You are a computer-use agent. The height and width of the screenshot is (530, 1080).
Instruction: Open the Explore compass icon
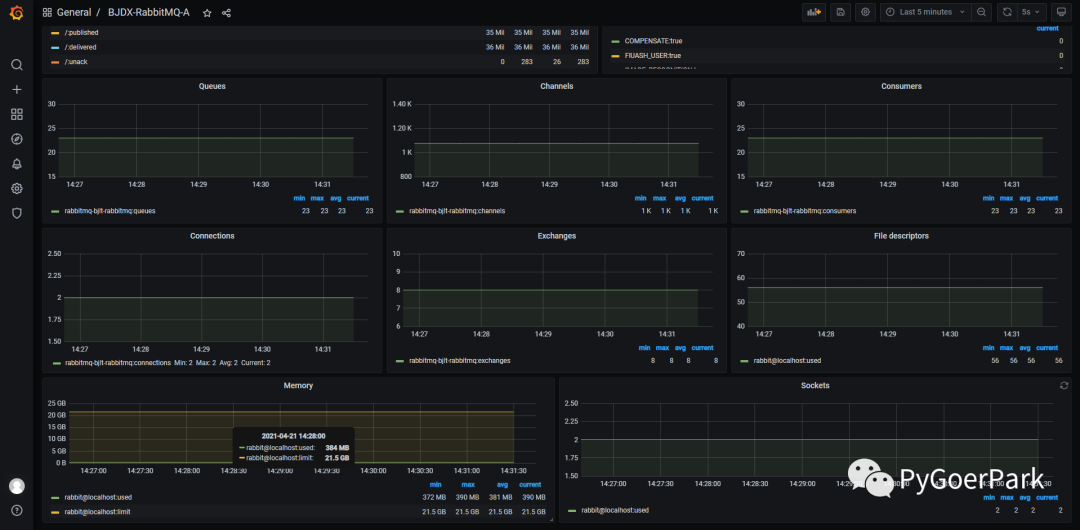click(16, 139)
